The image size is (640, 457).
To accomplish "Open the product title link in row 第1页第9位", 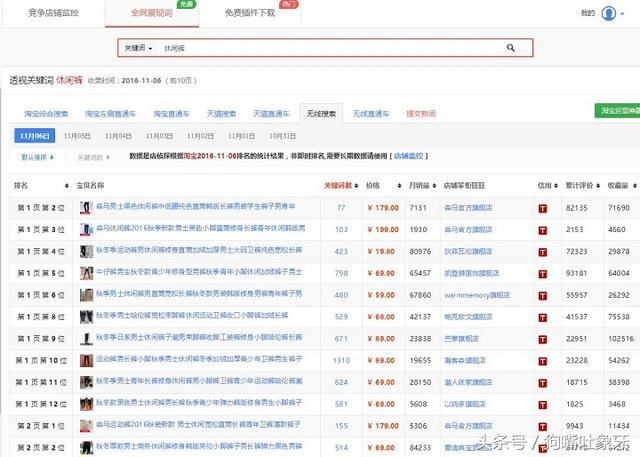I will tap(199, 337).
